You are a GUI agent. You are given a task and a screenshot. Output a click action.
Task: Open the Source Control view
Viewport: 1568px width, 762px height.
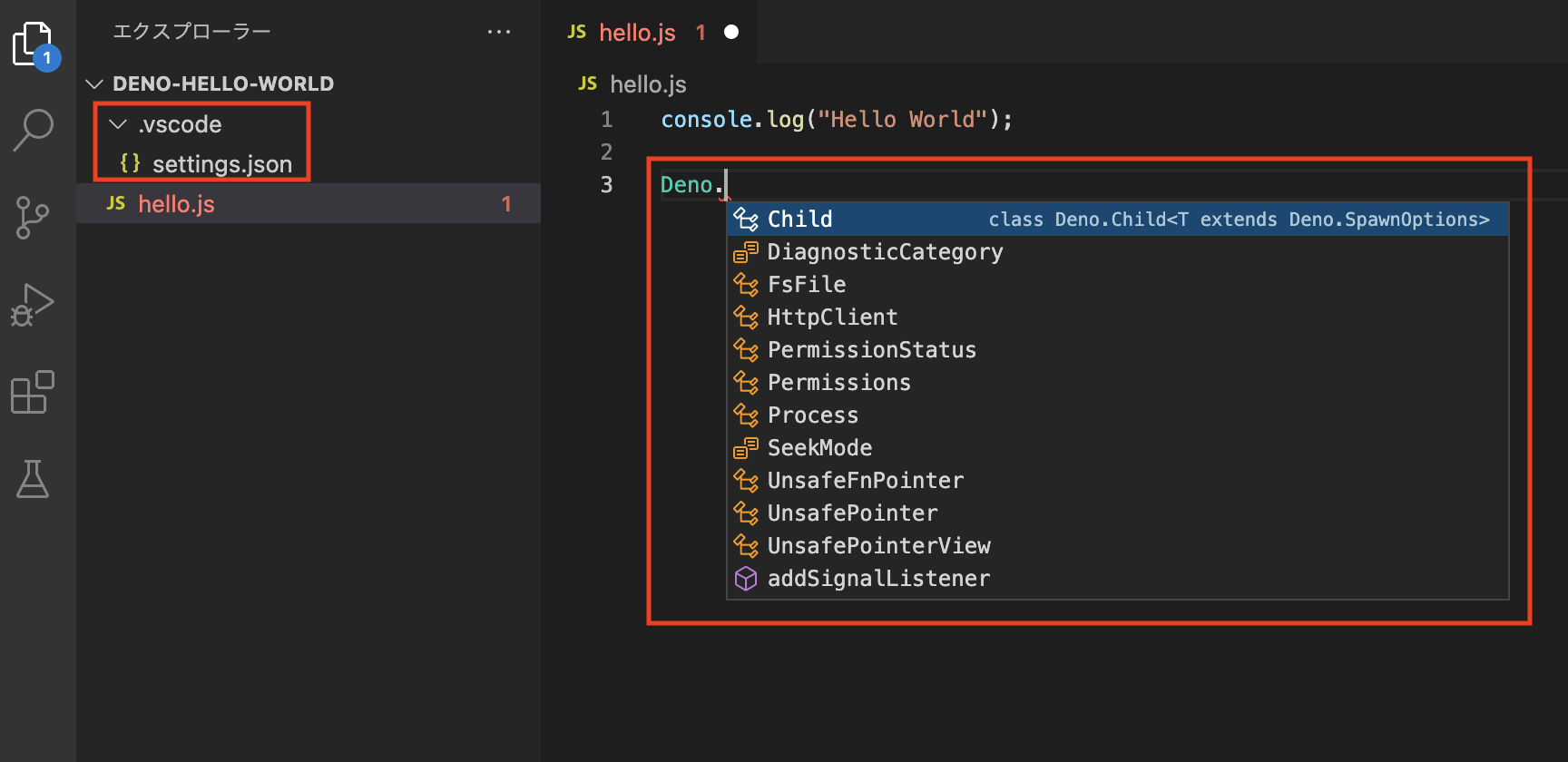tap(34, 218)
